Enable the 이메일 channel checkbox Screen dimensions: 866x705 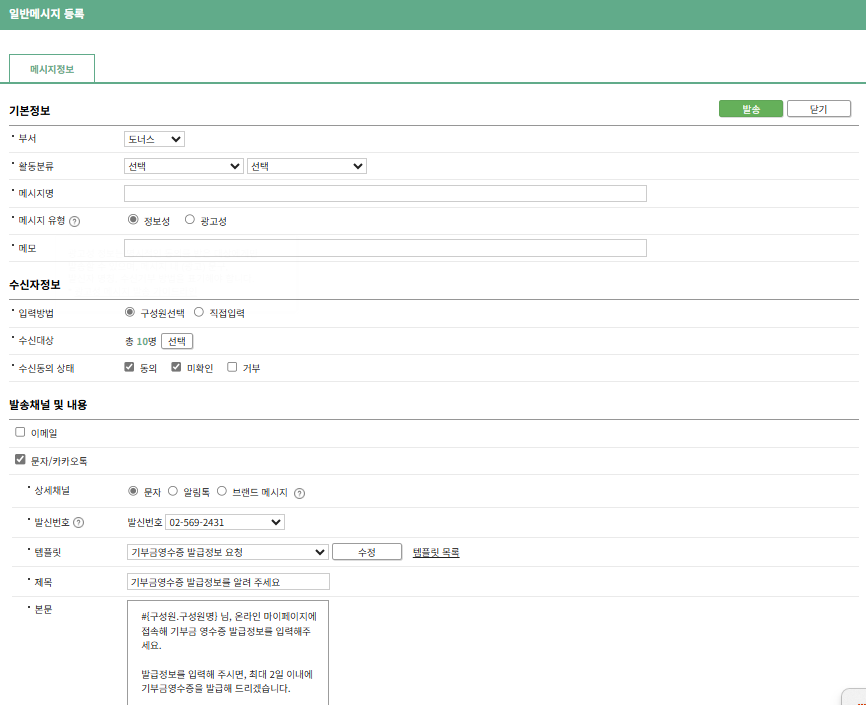tap(20, 432)
